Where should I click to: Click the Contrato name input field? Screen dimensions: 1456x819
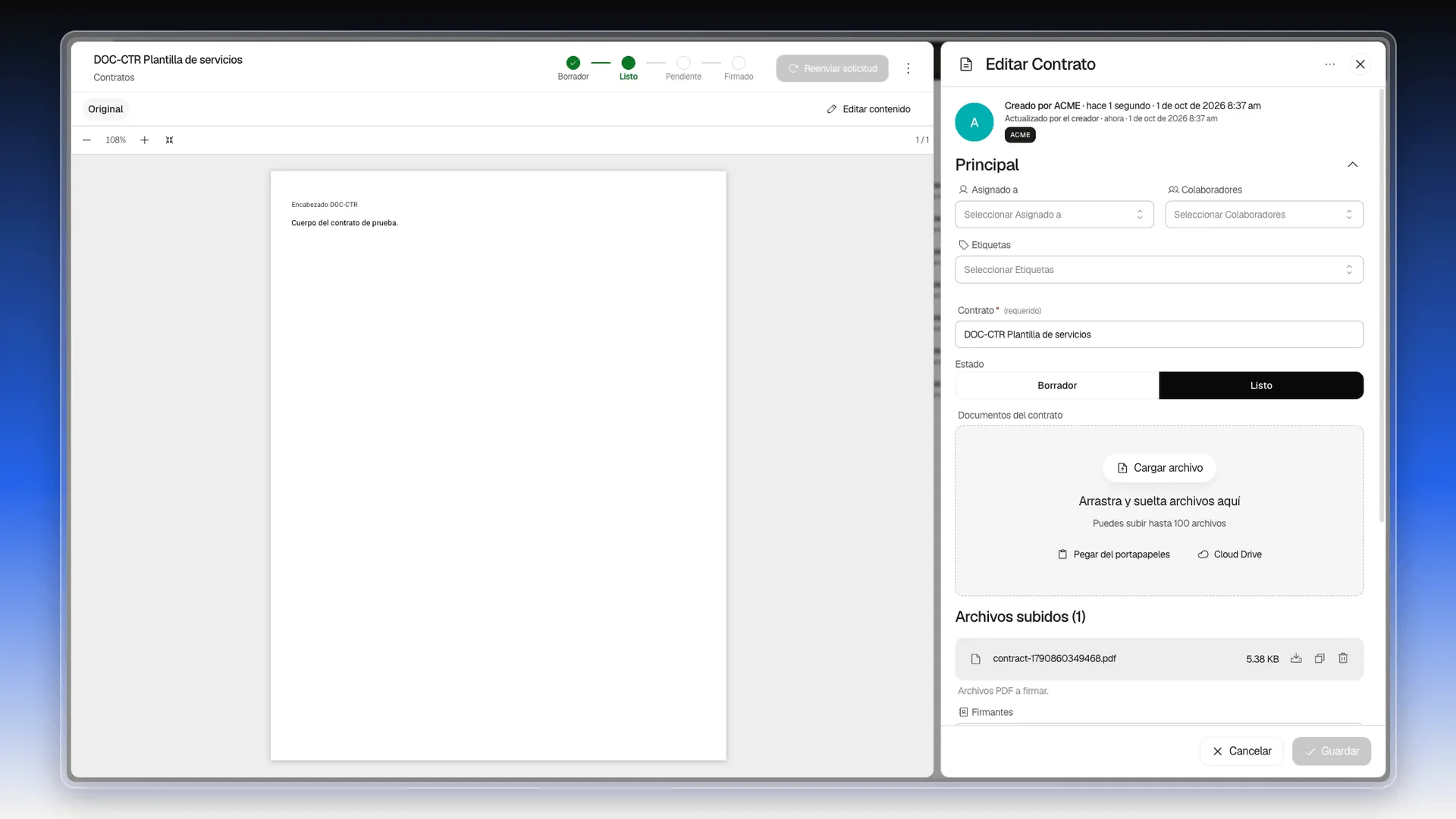1159,334
